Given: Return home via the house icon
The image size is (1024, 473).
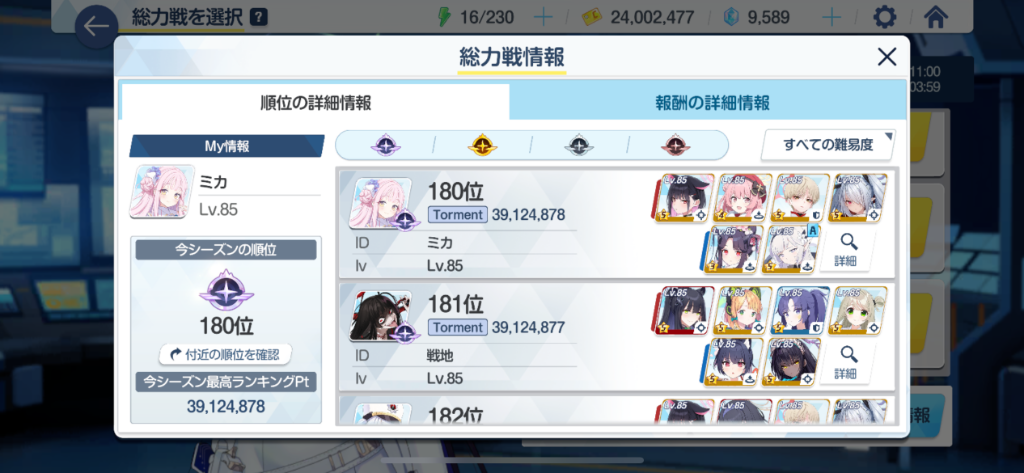Looking at the screenshot, I should pyautogui.click(x=936, y=17).
